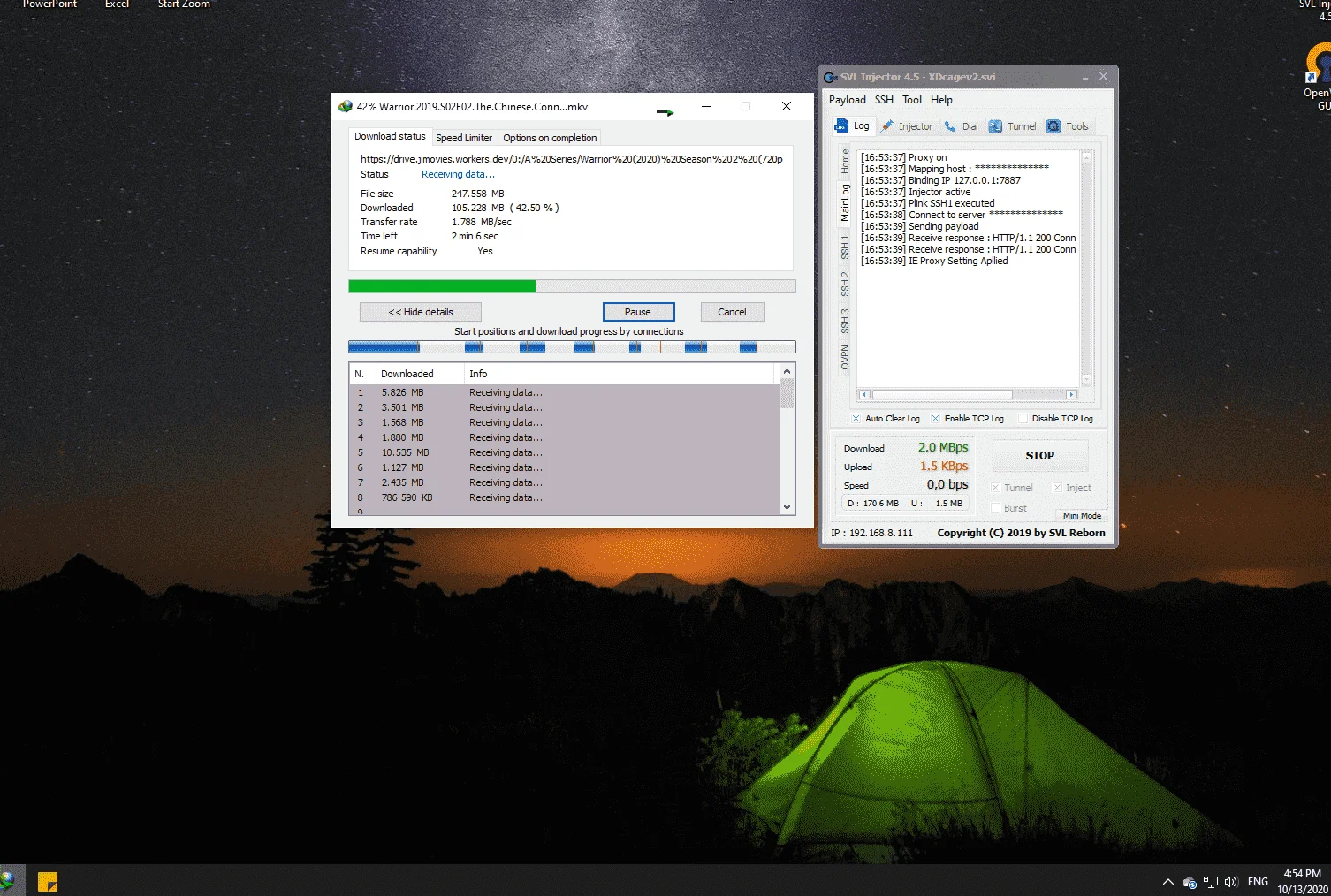This screenshot has height=896, width=1331.
Task: Click the IDM icon in the taskbar
Action: pyautogui.click(x=7, y=881)
